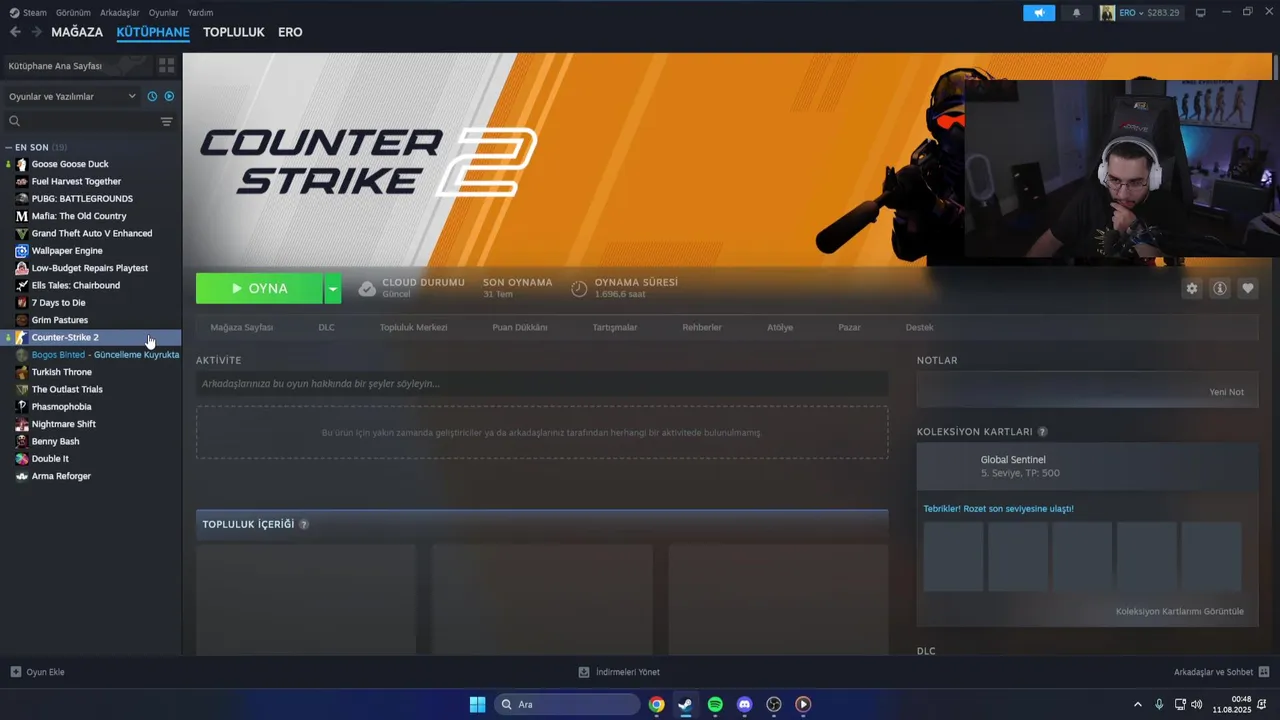The width and height of the screenshot is (1280, 720).
Task: Open help icon next to Topluluk İçeriği
Action: (x=304, y=524)
